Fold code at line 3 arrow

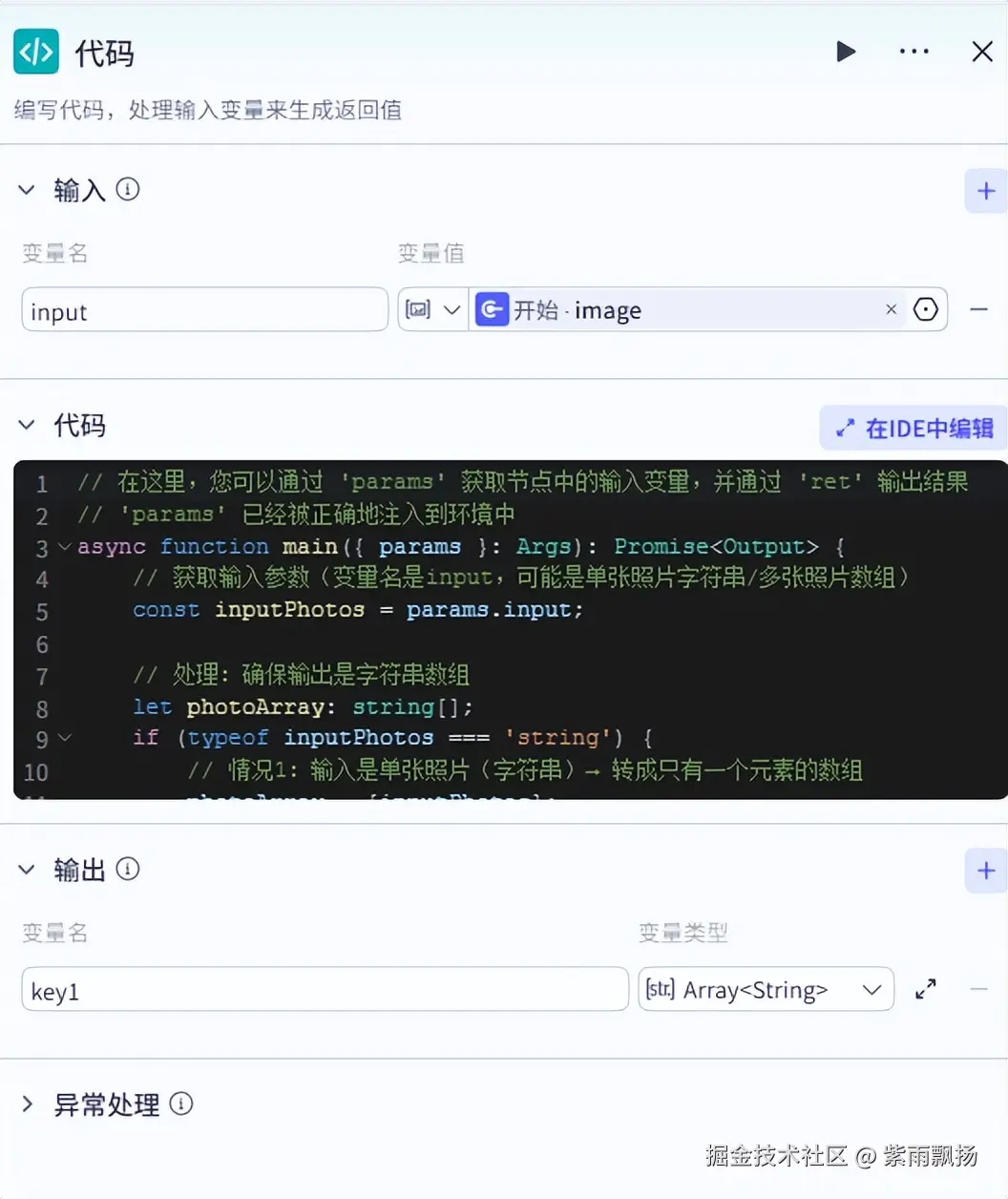[x=64, y=547]
